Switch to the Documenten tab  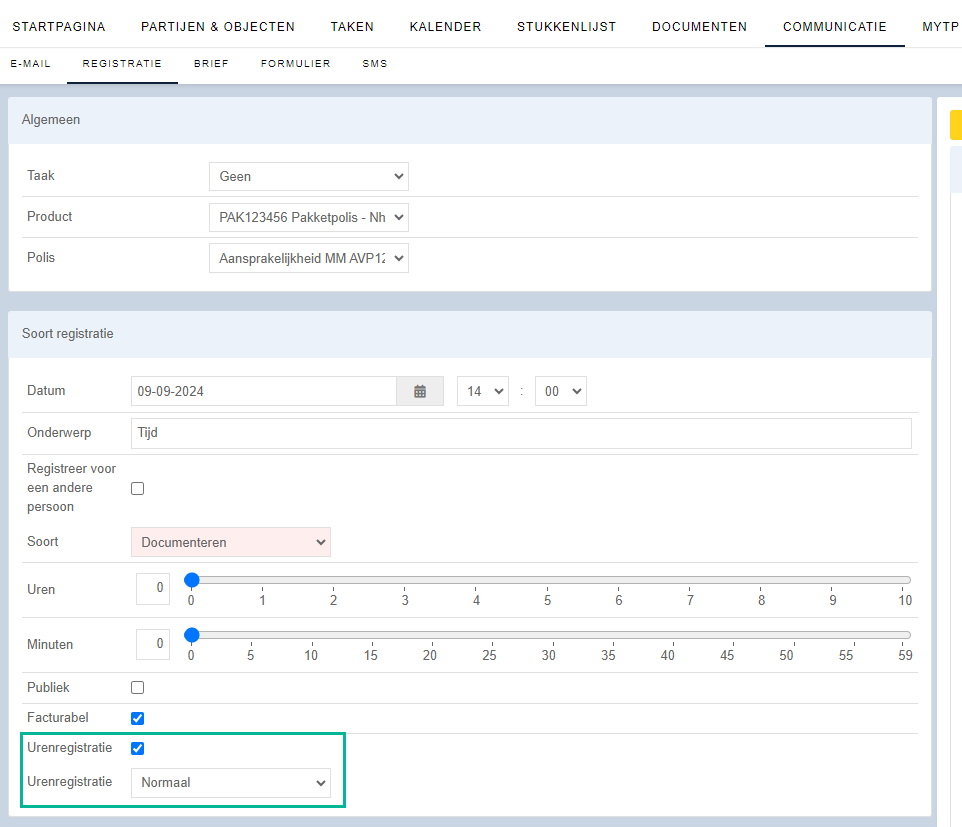pyautogui.click(x=699, y=27)
